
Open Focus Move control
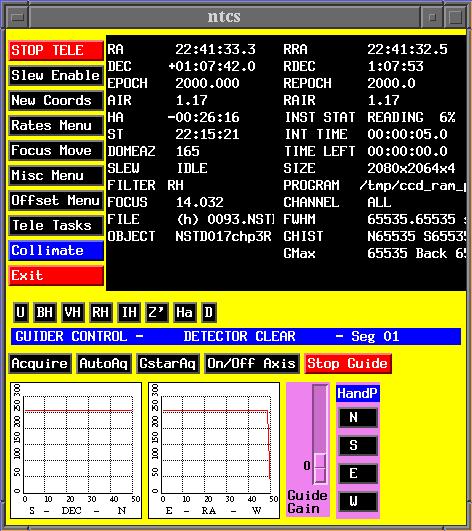pyautogui.click(x=56, y=151)
